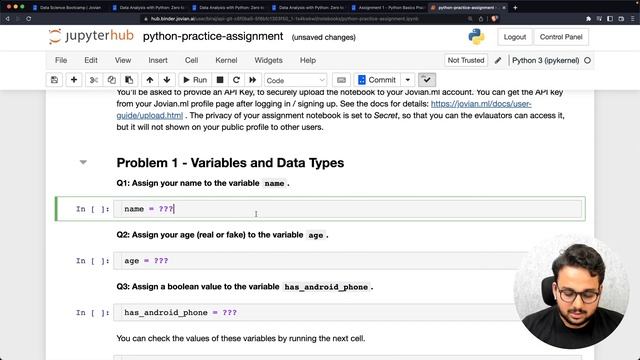Viewport: 640px width, 360px height.
Task: Open the cell type Code dropdown
Action: point(296,80)
